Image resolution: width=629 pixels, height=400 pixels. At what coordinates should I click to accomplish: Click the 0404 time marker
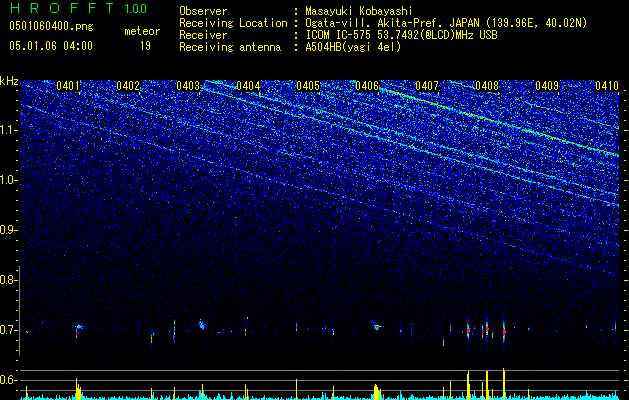[x=248, y=86]
